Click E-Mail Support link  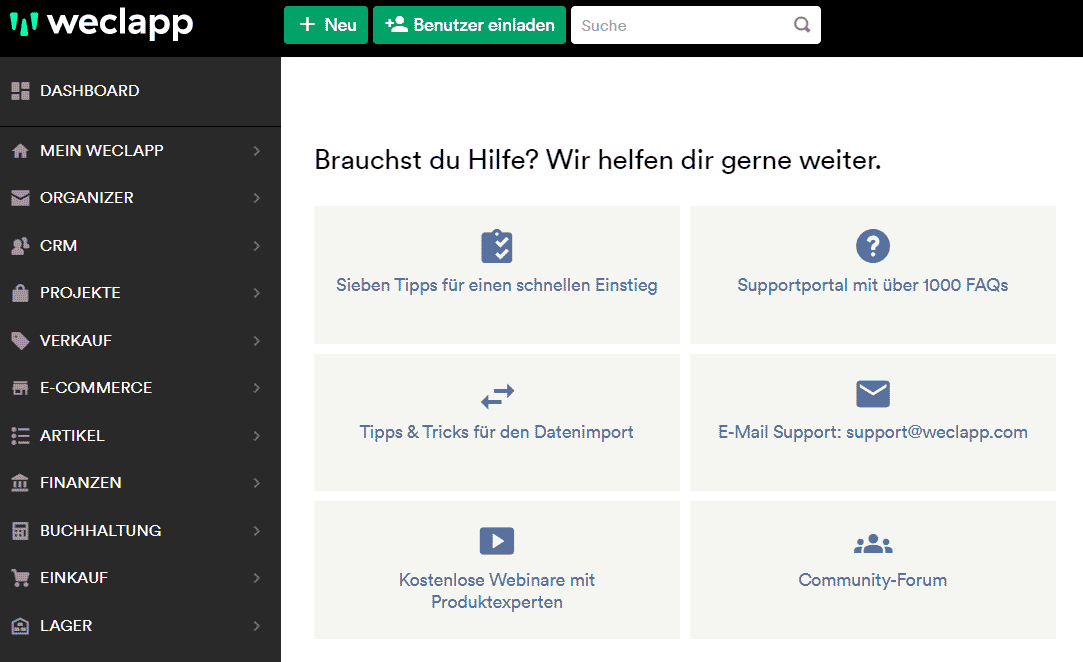coord(873,422)
